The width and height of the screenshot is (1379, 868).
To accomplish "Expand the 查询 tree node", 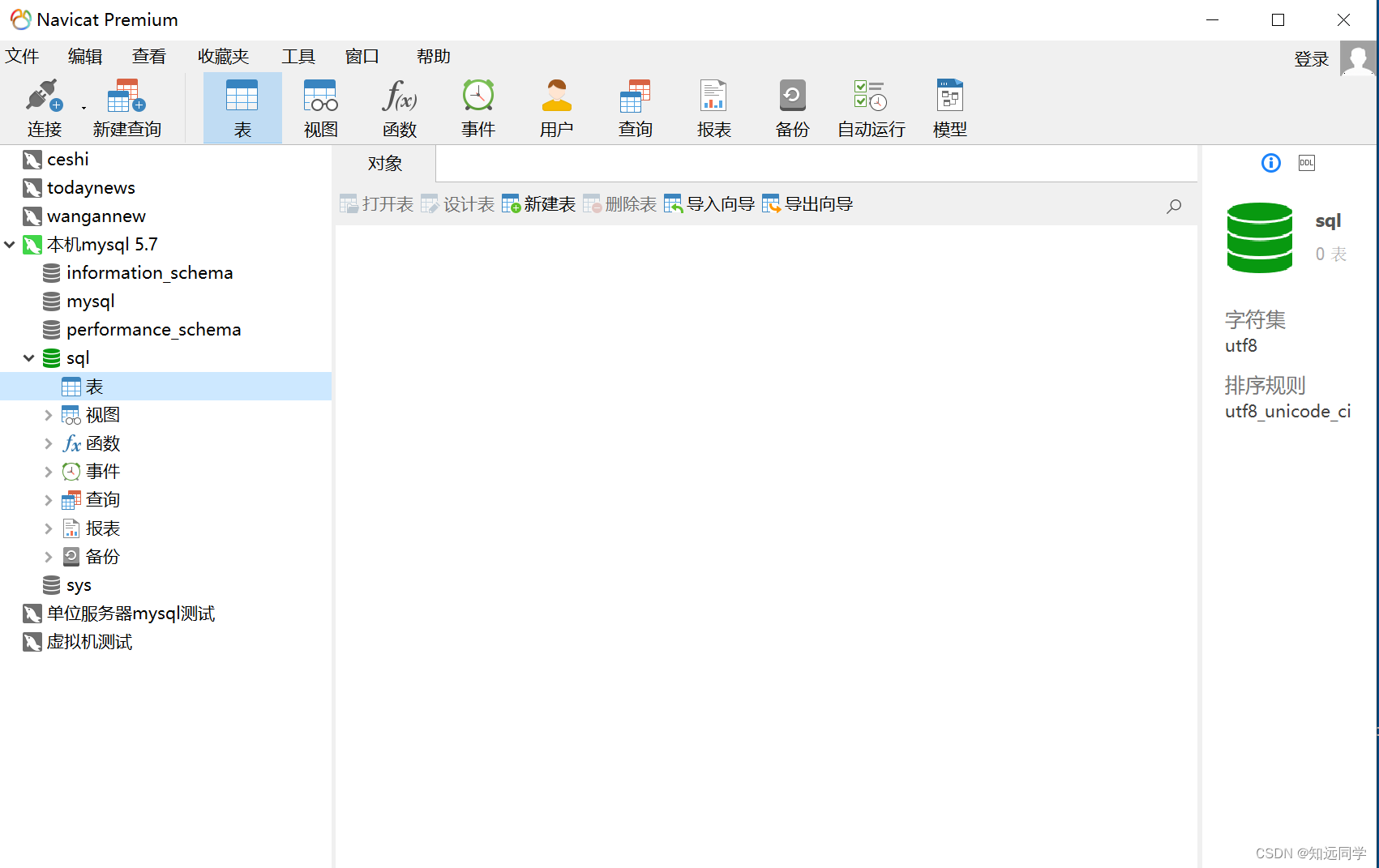I will click(x=49, y=500).
